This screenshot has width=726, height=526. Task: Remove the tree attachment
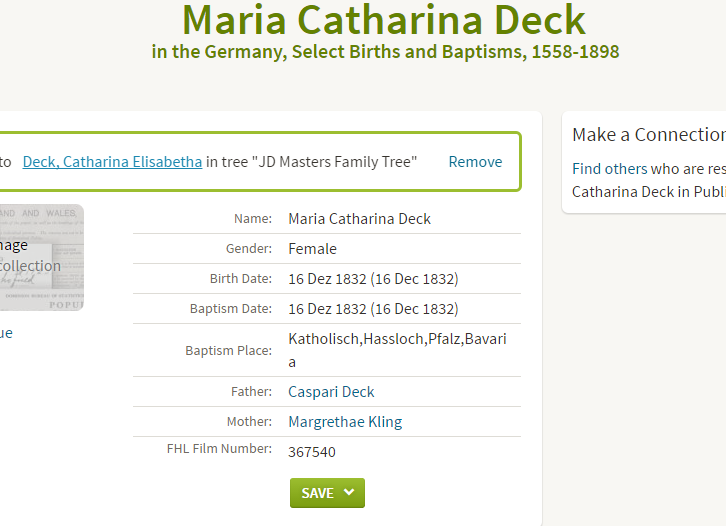[475, 162]
